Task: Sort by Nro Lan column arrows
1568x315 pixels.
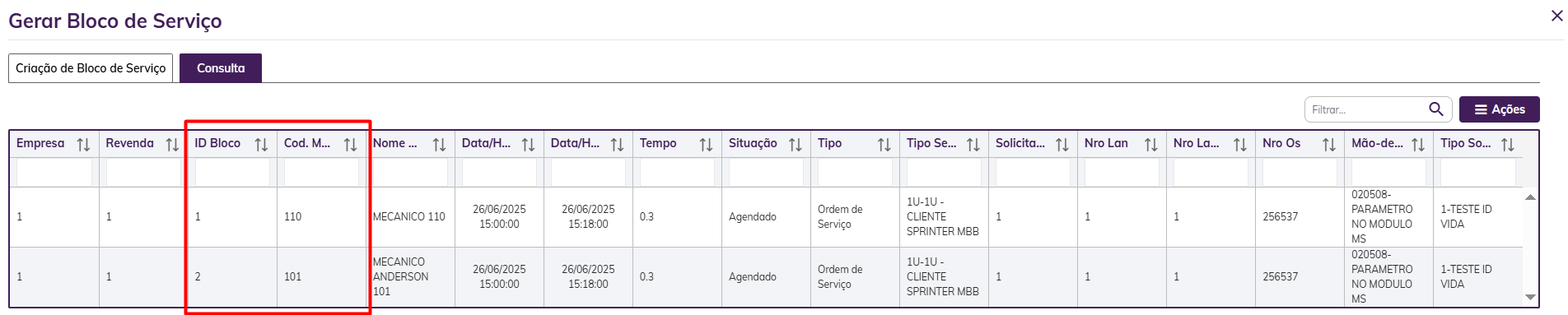Action: (1150, 145)
